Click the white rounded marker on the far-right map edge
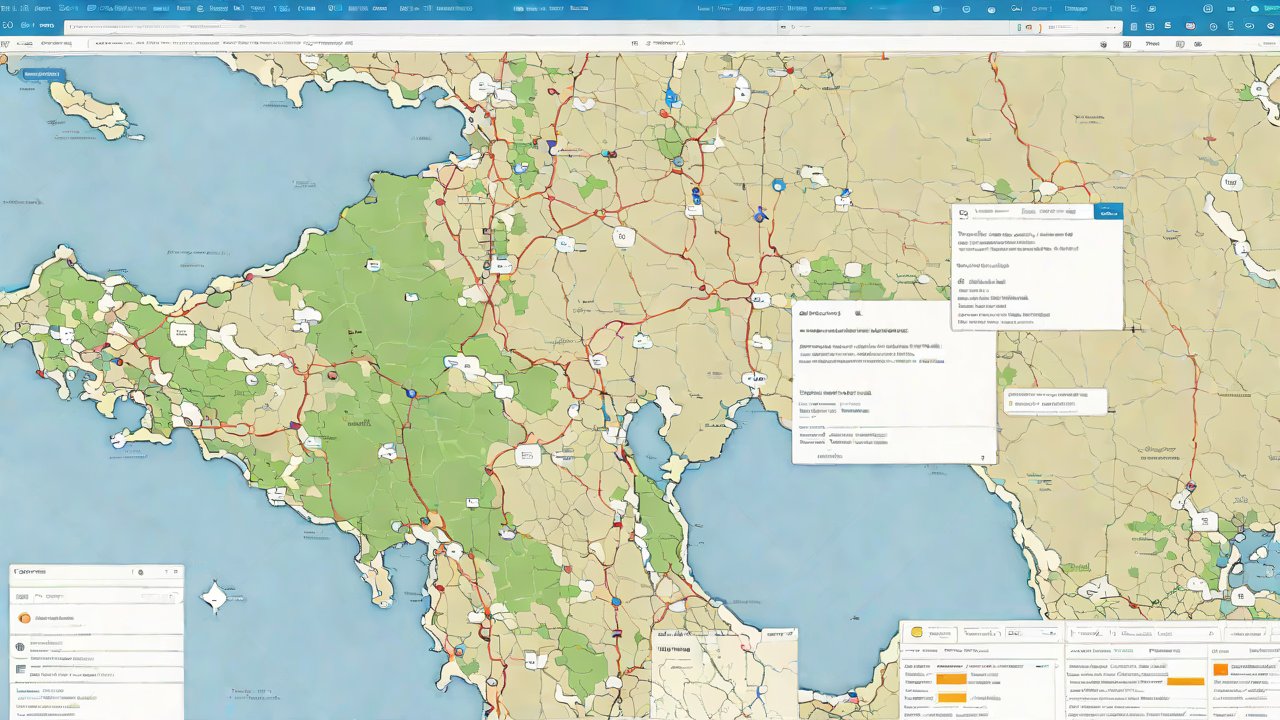 tap(1231, 182)
